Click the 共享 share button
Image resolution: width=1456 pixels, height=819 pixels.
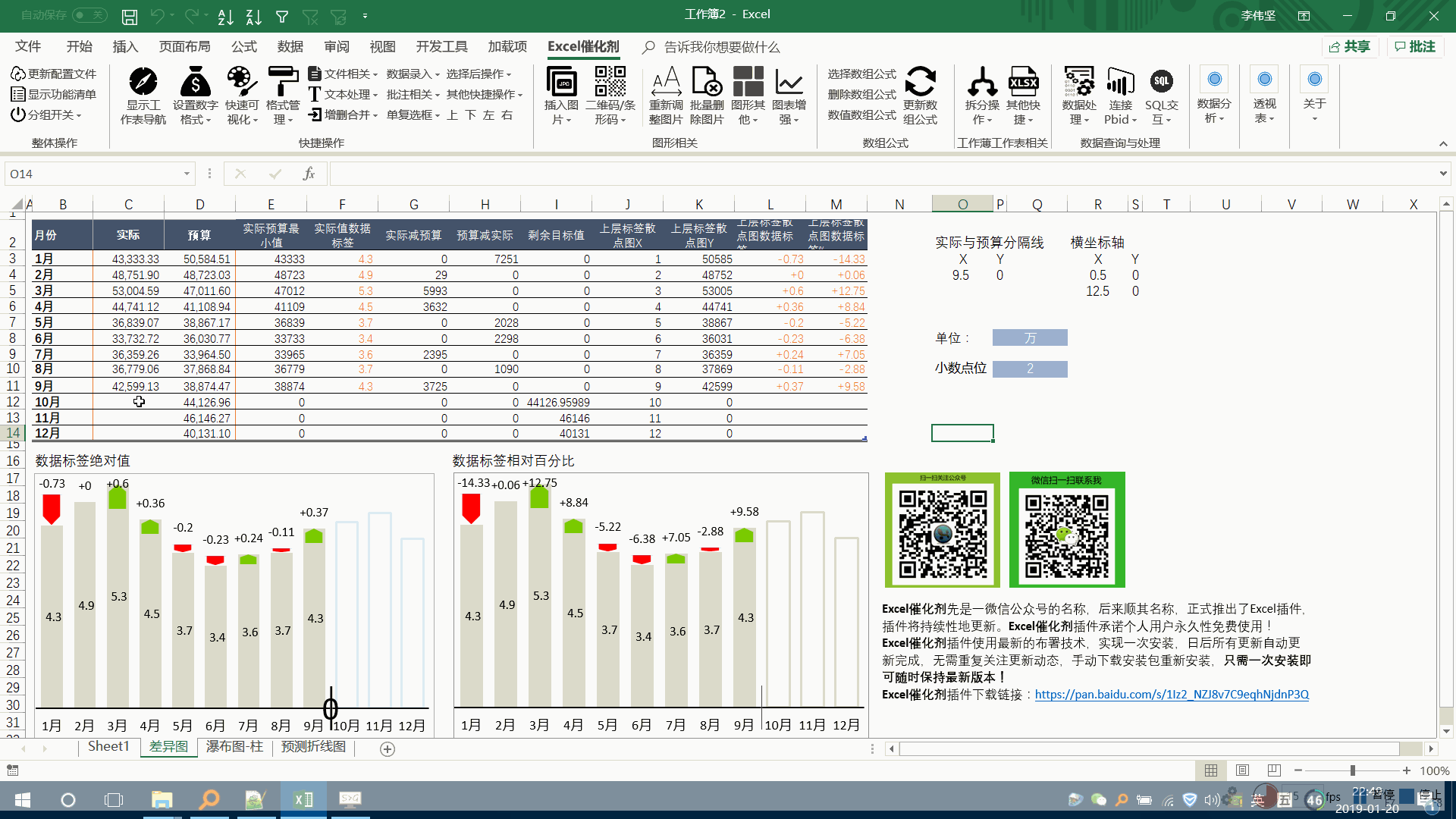point(1350,47)
